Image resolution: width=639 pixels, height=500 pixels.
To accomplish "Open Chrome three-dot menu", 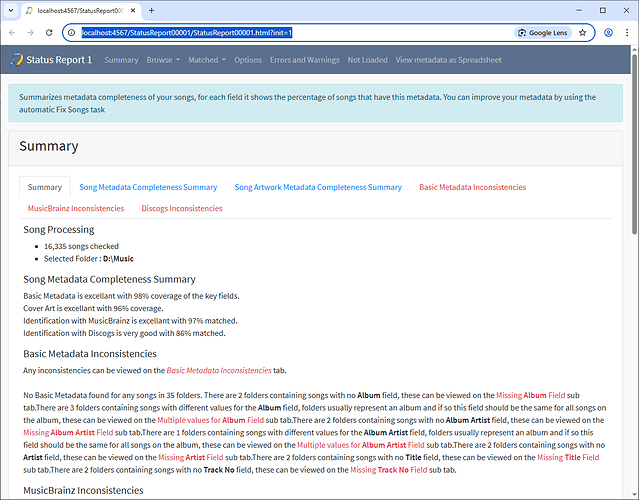I will coord(627,33).
